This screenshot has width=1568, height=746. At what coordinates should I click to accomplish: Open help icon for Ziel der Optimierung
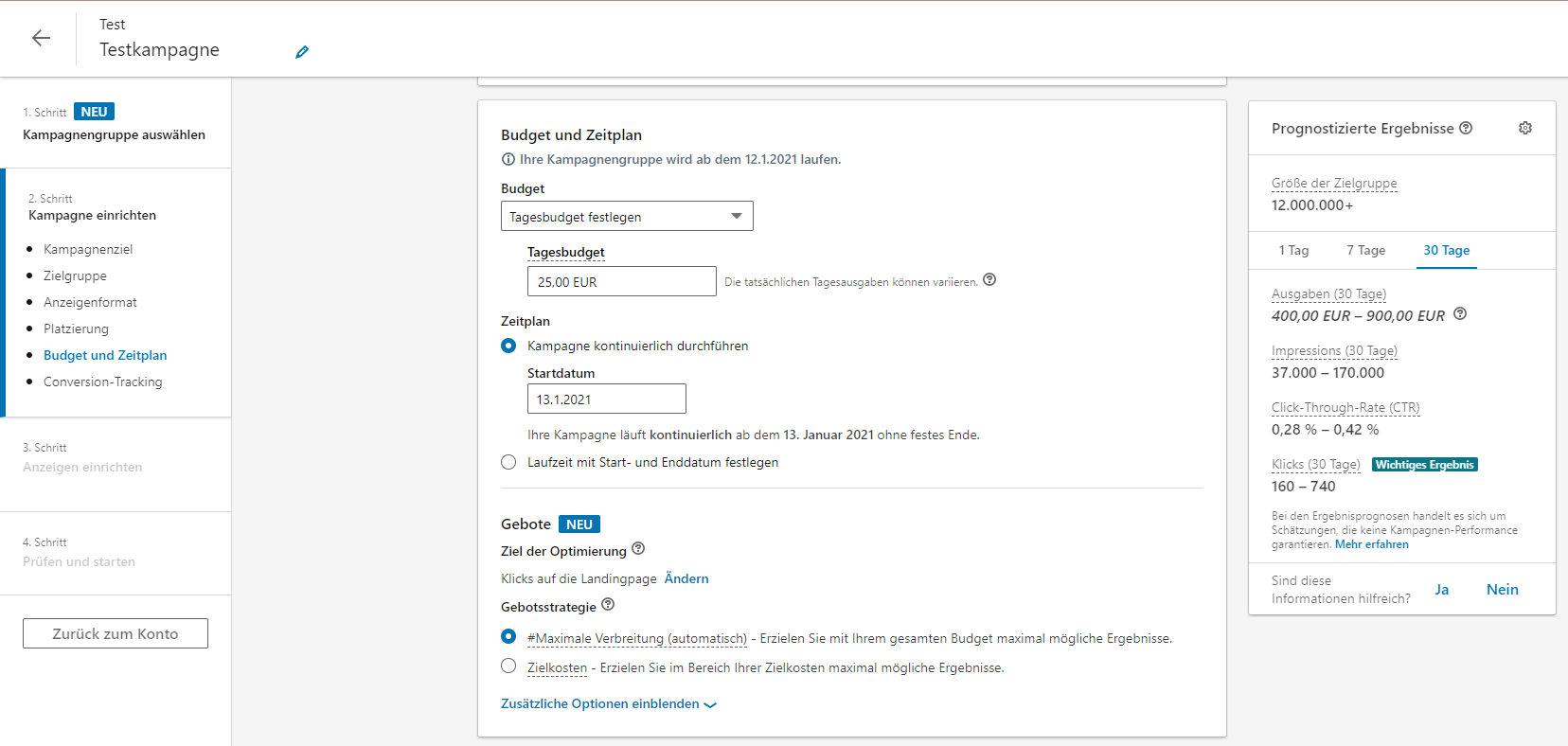(638, 548)
